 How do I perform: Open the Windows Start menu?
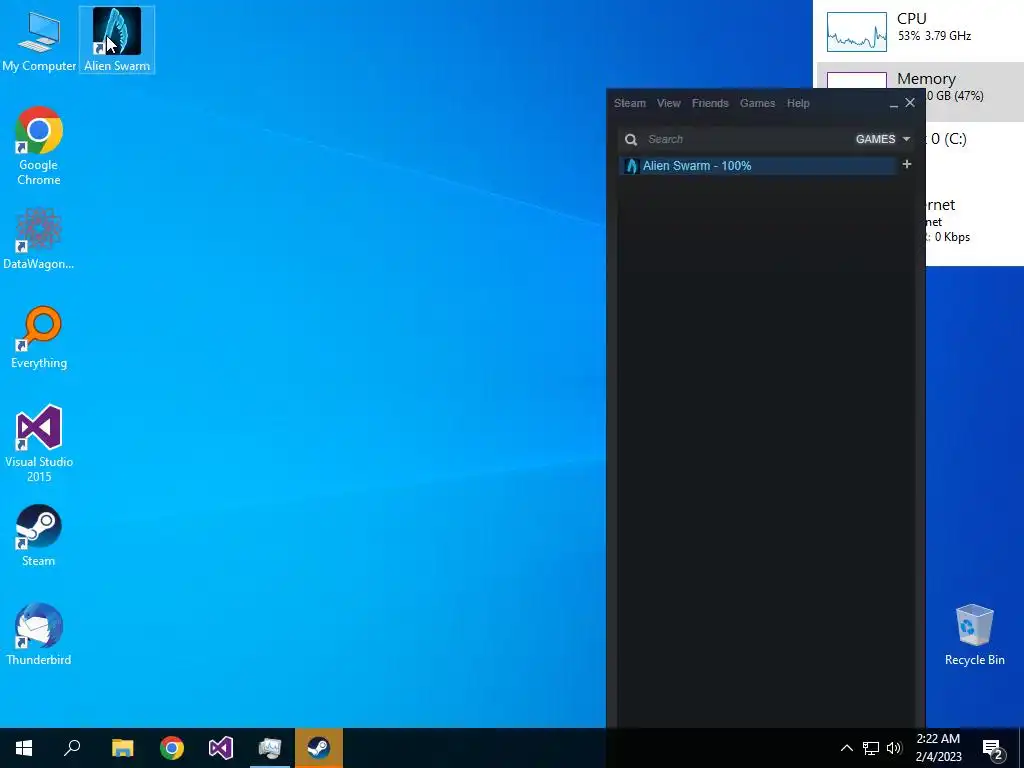click(24, 748)
